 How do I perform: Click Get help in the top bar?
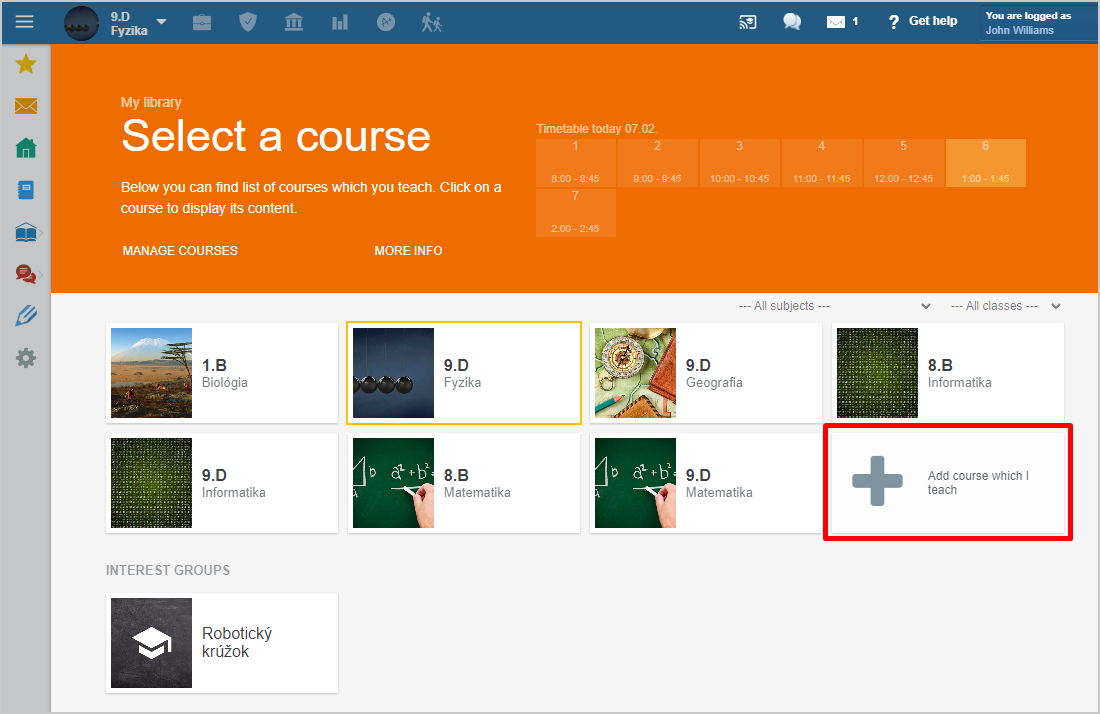922,21
